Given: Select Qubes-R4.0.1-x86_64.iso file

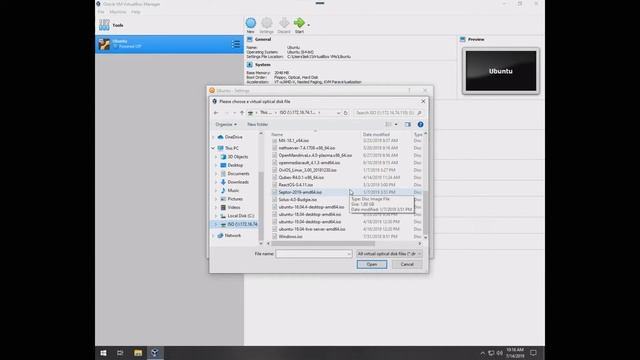Looking at the screenshot, I should point(301,178).
